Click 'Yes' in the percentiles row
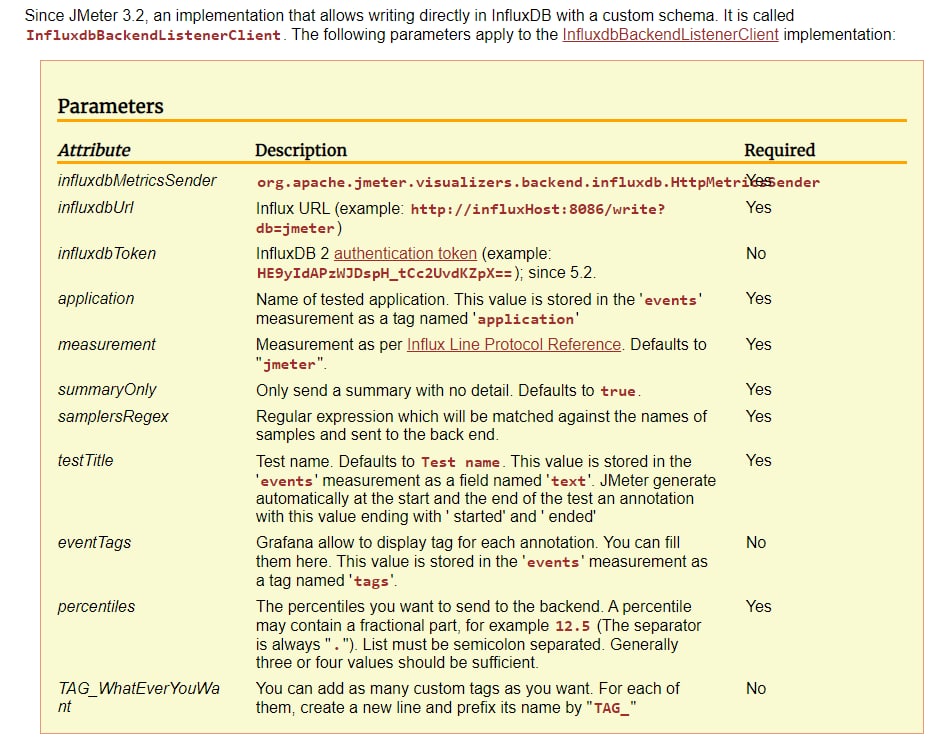 point(759,606)
